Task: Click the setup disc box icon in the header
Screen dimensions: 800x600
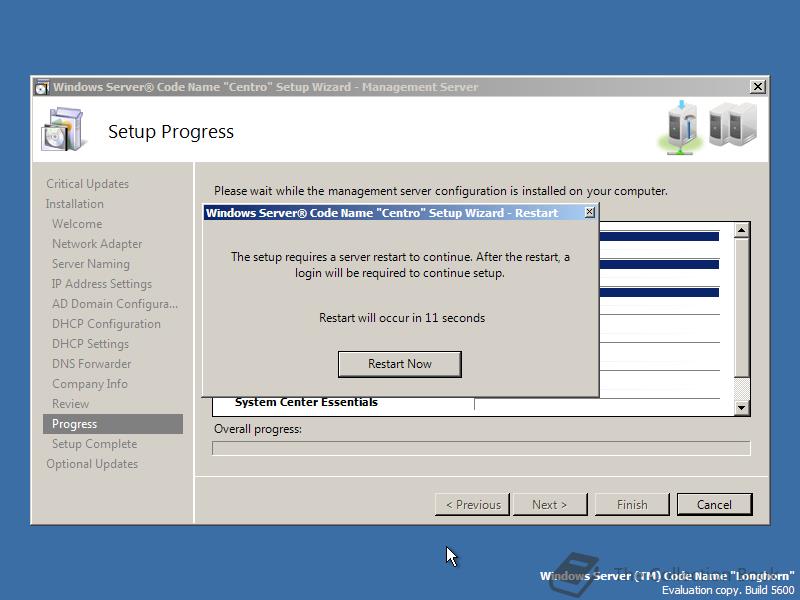Action: point(62,130)
